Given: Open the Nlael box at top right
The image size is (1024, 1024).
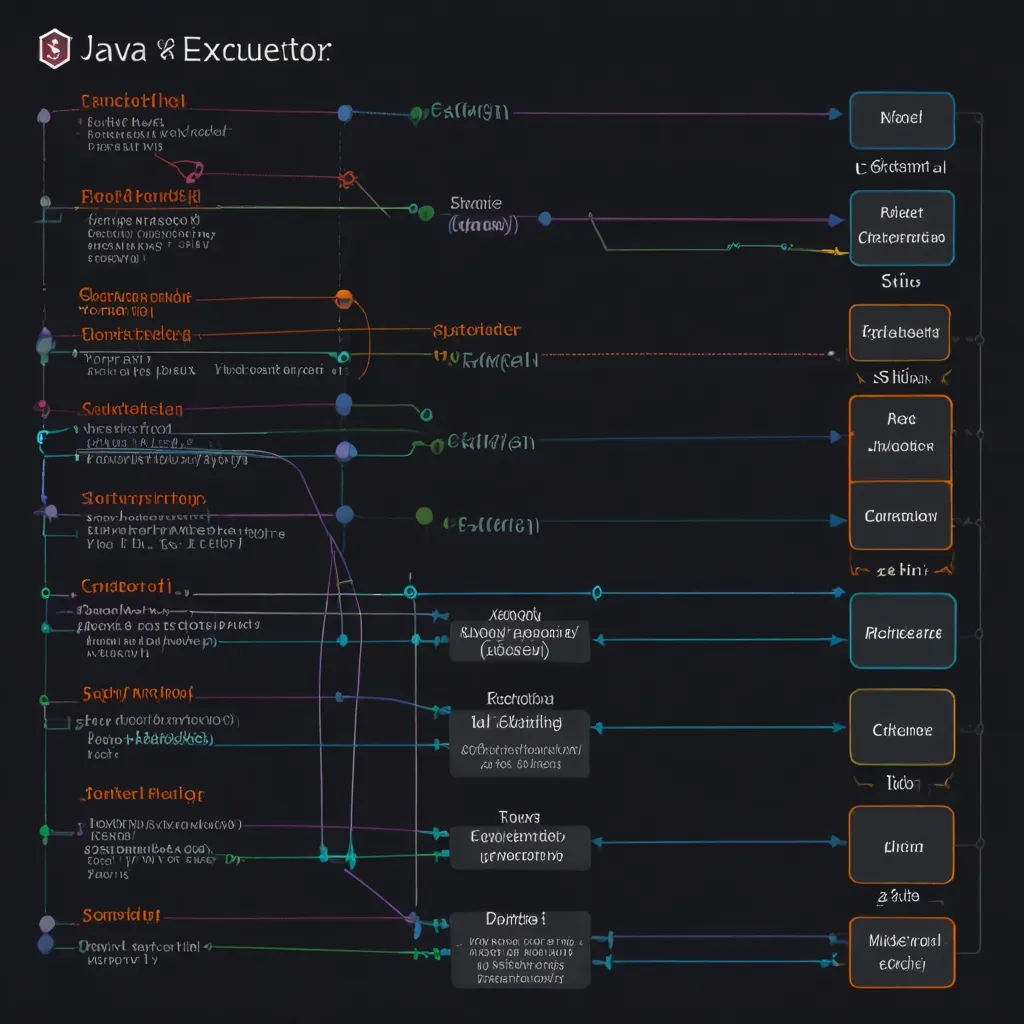Looking at the screenshot, I should tap(901, 120).
